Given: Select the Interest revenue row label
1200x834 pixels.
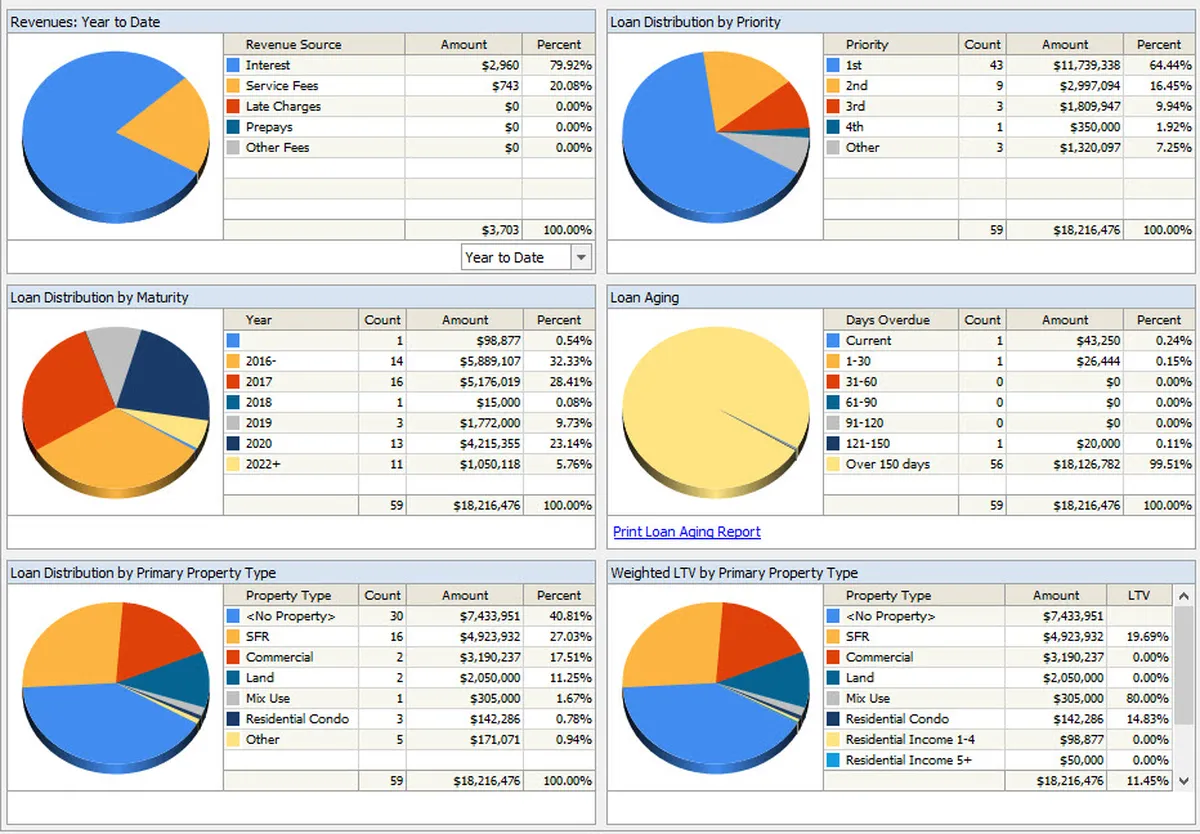Looking at the screenshot, I should 268,65.
